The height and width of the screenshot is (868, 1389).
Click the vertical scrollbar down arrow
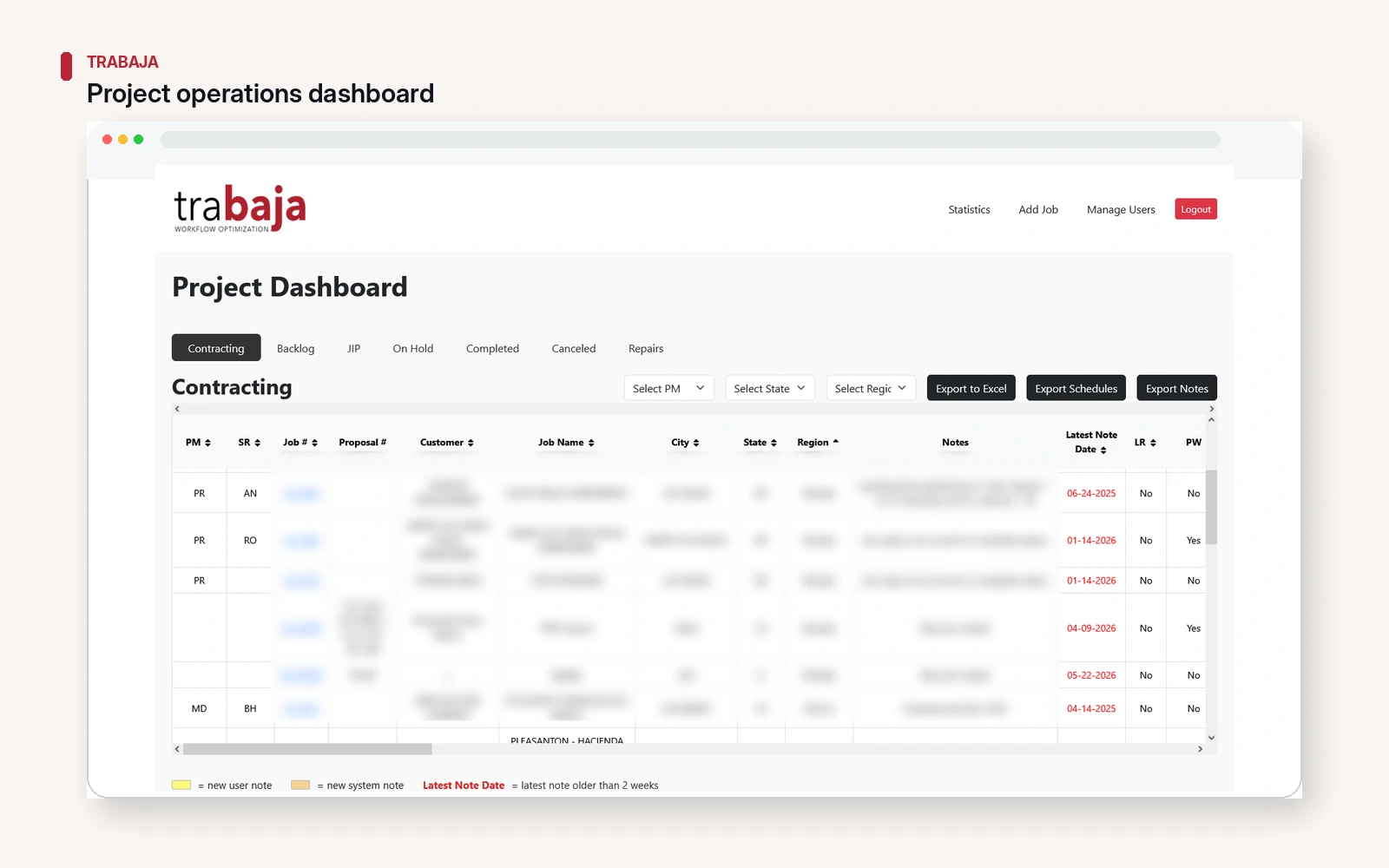tap(1211, 738)
